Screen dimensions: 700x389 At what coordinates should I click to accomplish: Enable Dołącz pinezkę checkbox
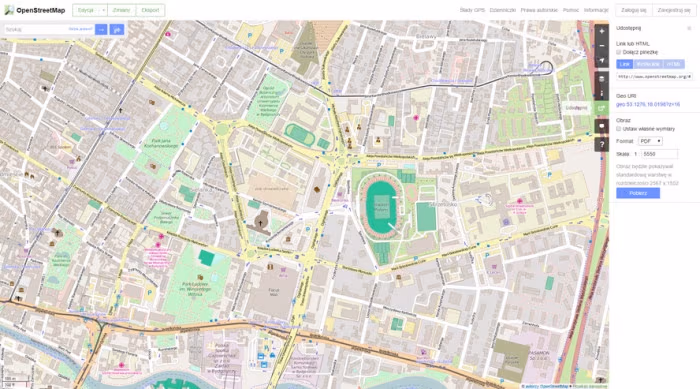[619, 52]
